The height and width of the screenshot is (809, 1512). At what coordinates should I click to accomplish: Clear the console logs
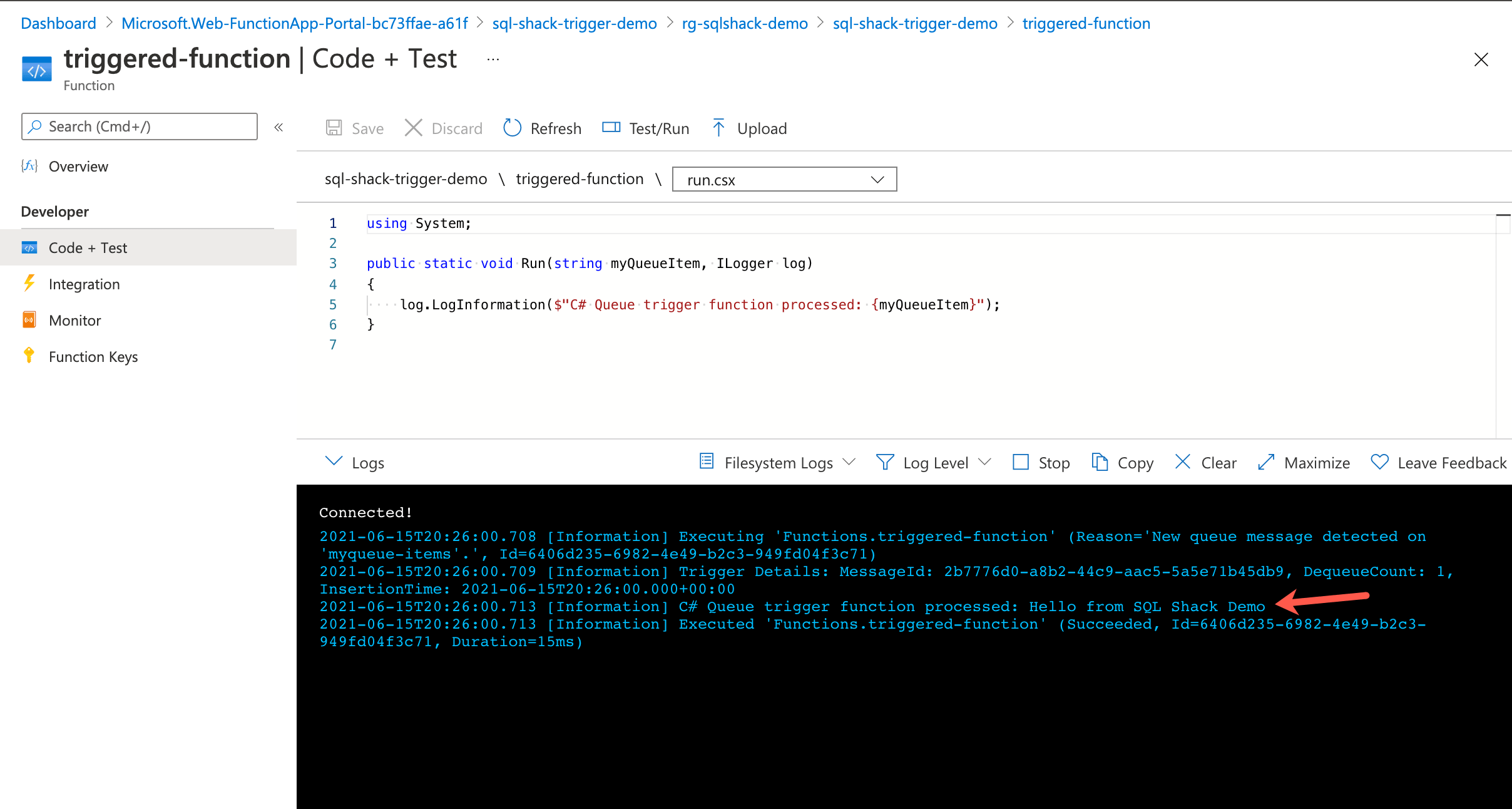coord(1204,462)
